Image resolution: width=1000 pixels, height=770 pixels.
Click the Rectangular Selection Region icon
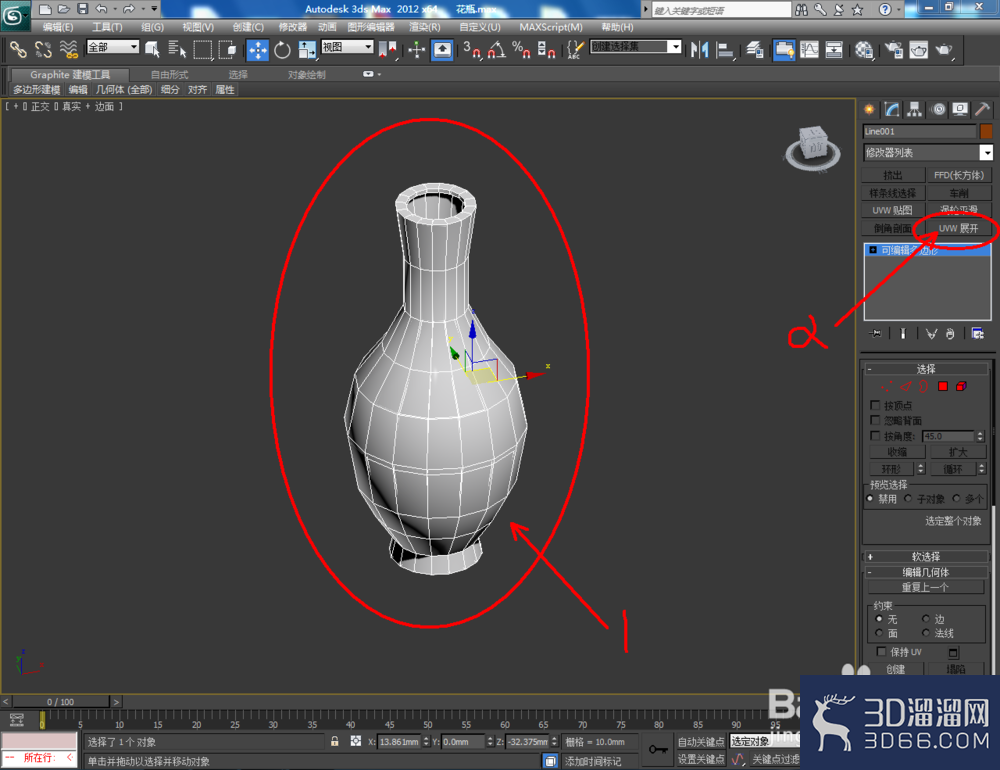(x=202, y=50)
